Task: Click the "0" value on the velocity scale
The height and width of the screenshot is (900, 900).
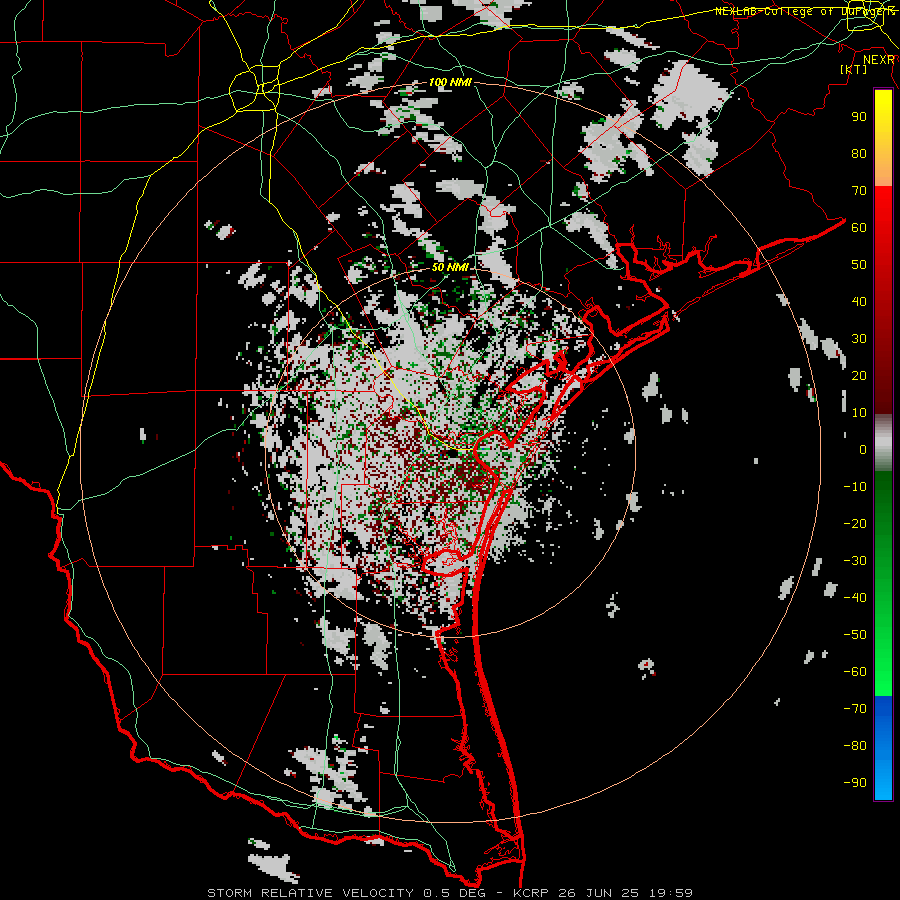Action: click(863, 449)
